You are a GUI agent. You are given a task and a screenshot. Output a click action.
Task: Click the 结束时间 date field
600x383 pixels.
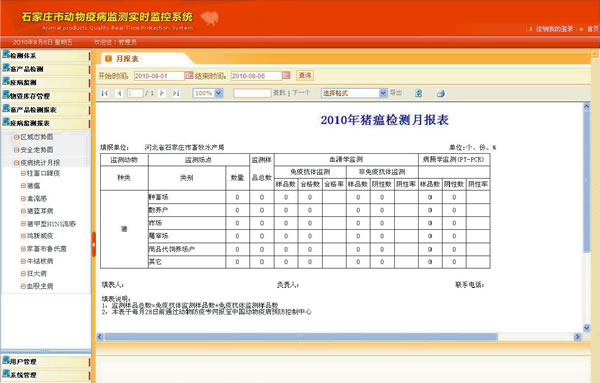point(256,76)
